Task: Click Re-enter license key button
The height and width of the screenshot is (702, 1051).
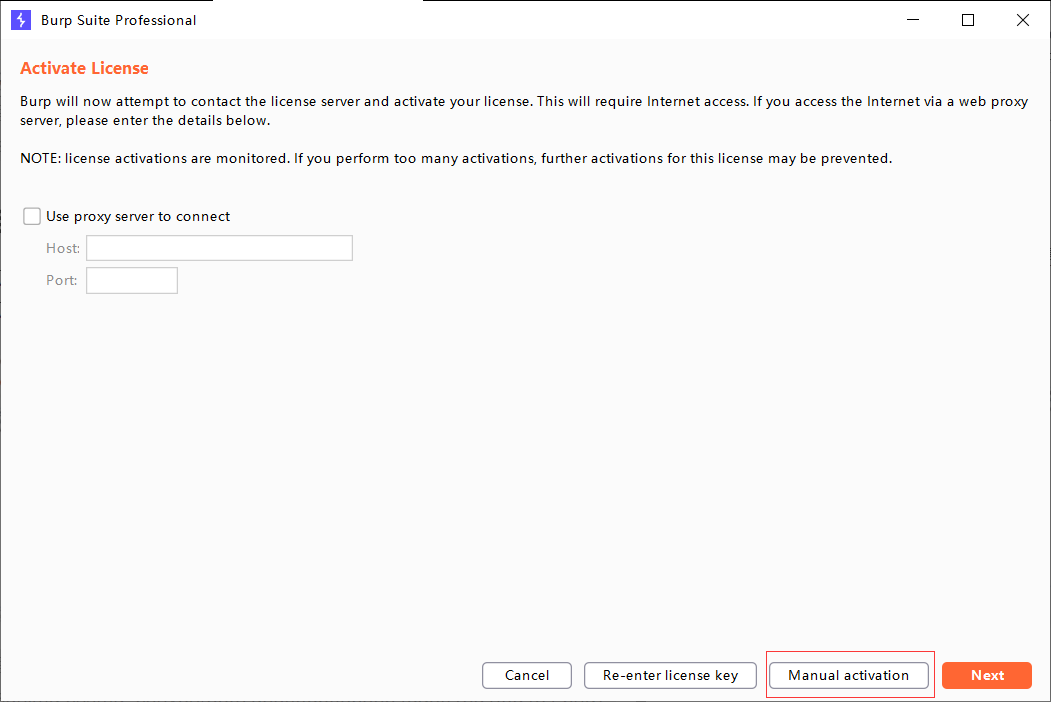Action: [670, 675]
